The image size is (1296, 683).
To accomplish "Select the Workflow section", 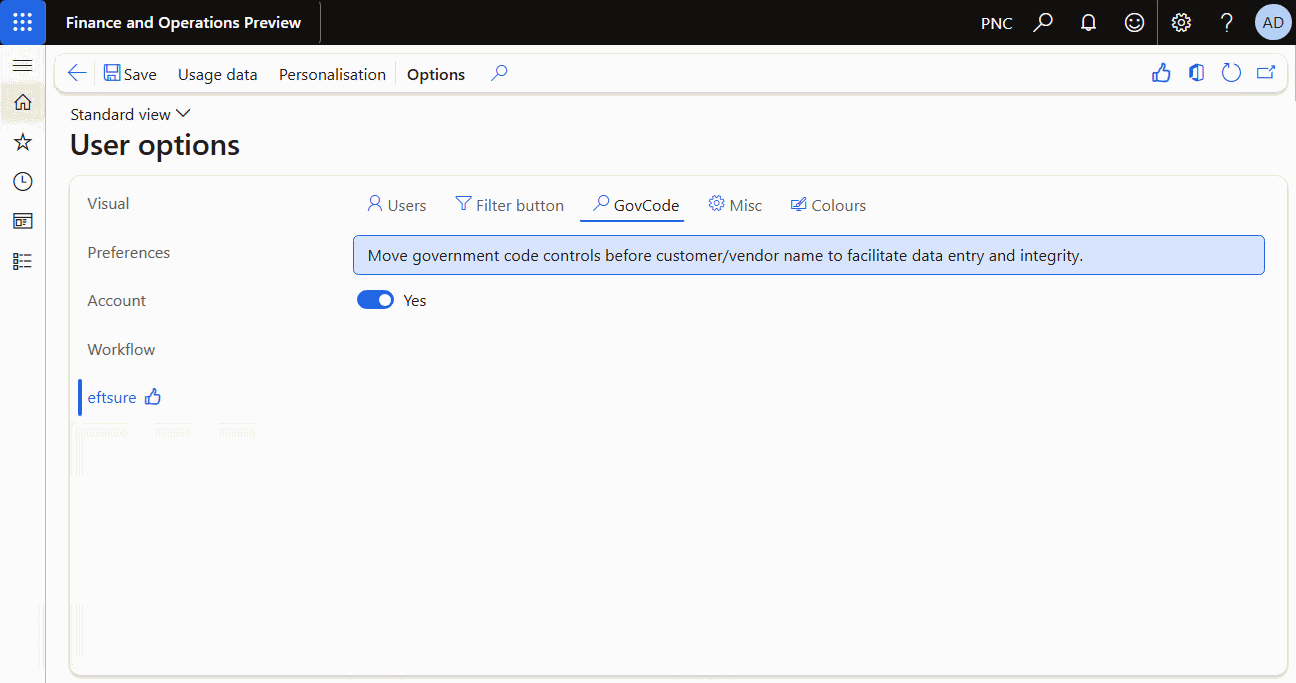I will (121, 349).
